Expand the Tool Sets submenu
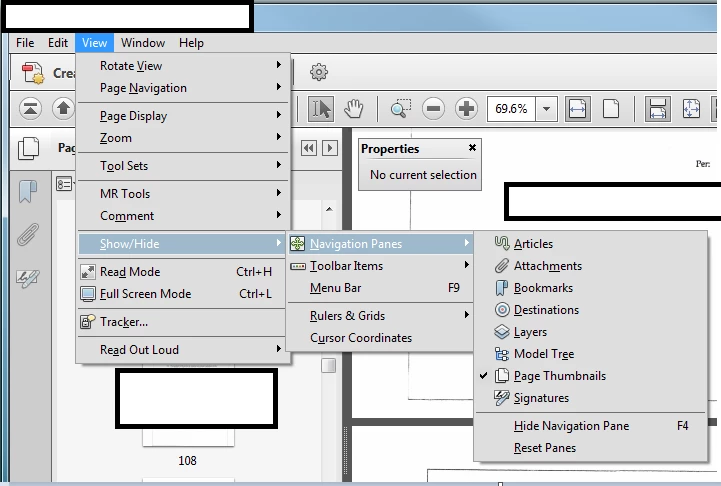 coord(183,166)
